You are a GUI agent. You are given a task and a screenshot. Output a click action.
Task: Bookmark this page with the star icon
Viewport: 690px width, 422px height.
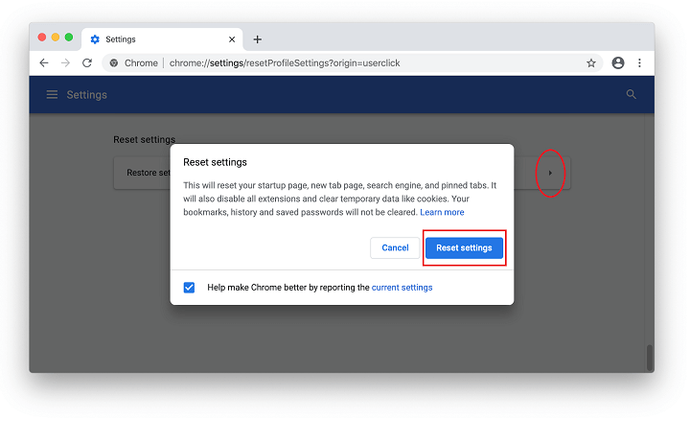click(x=591, y=63)
